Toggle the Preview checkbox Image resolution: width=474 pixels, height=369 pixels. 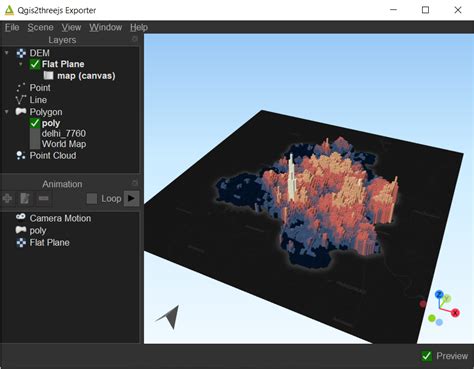[426, 356]
